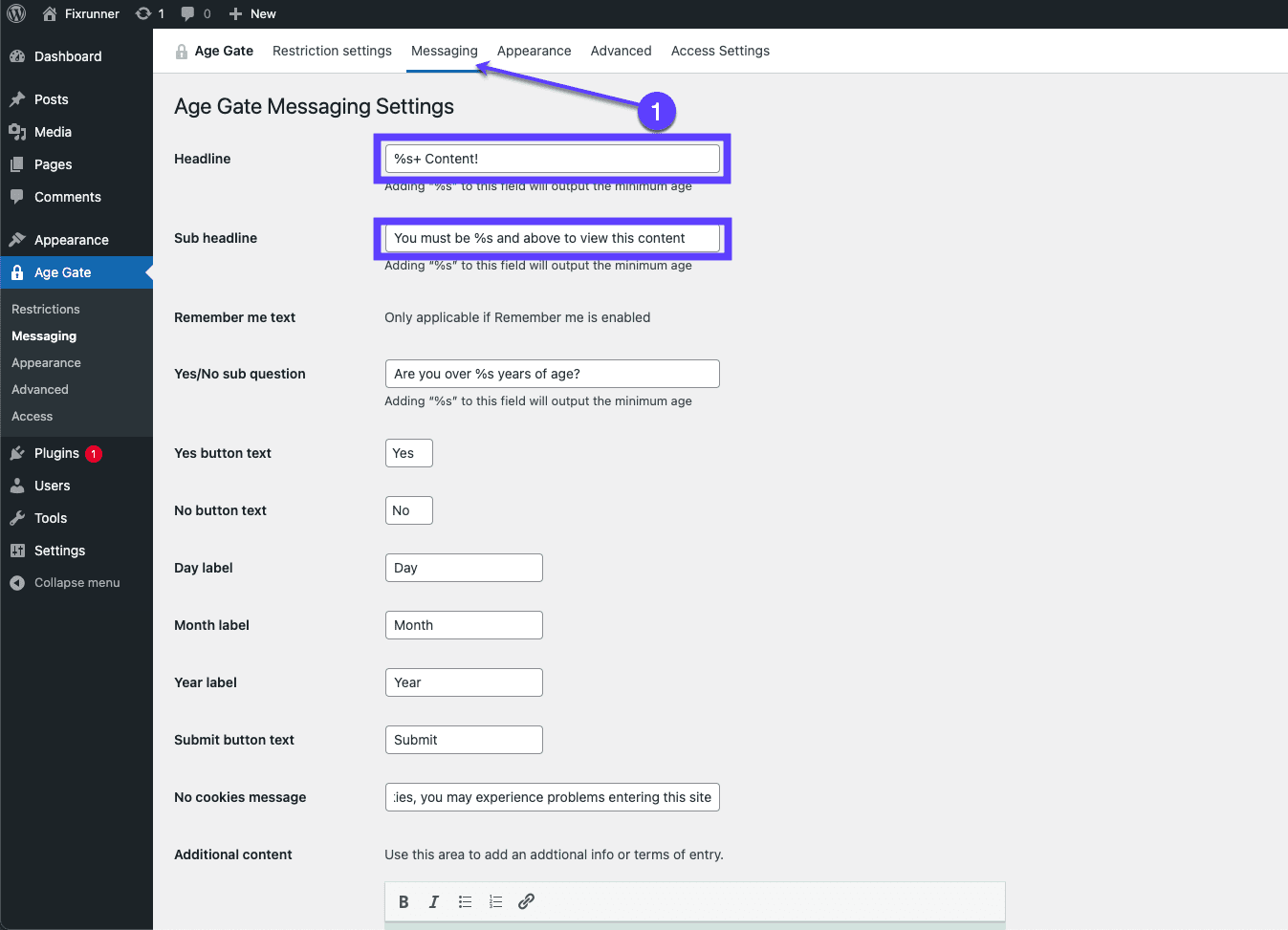The height and width of the screenshot is (930, 1288).
Task: Open Messaging submenu item in sidebar
Action: tap(44, 335)
